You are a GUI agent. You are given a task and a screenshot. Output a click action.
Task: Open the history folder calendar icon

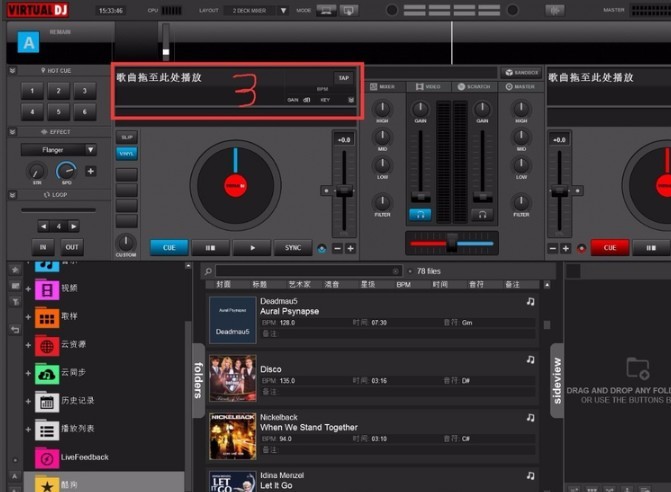pyautogui.click(x=47, y=402)
